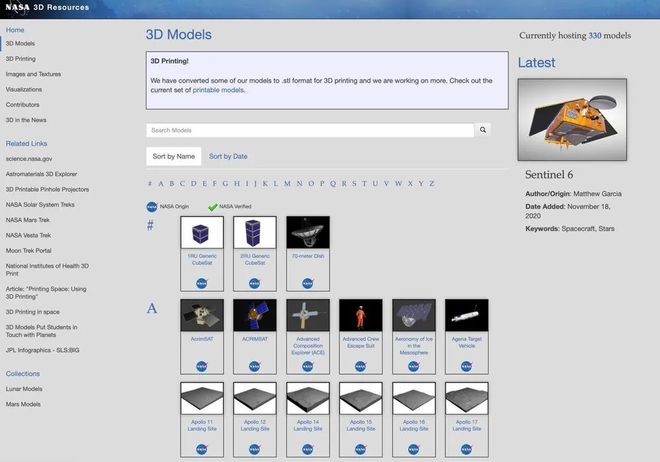Open the Advanced Crew Escape Suit thumbnail
This screenshot has height=462, width=660.
coord(361,315)
